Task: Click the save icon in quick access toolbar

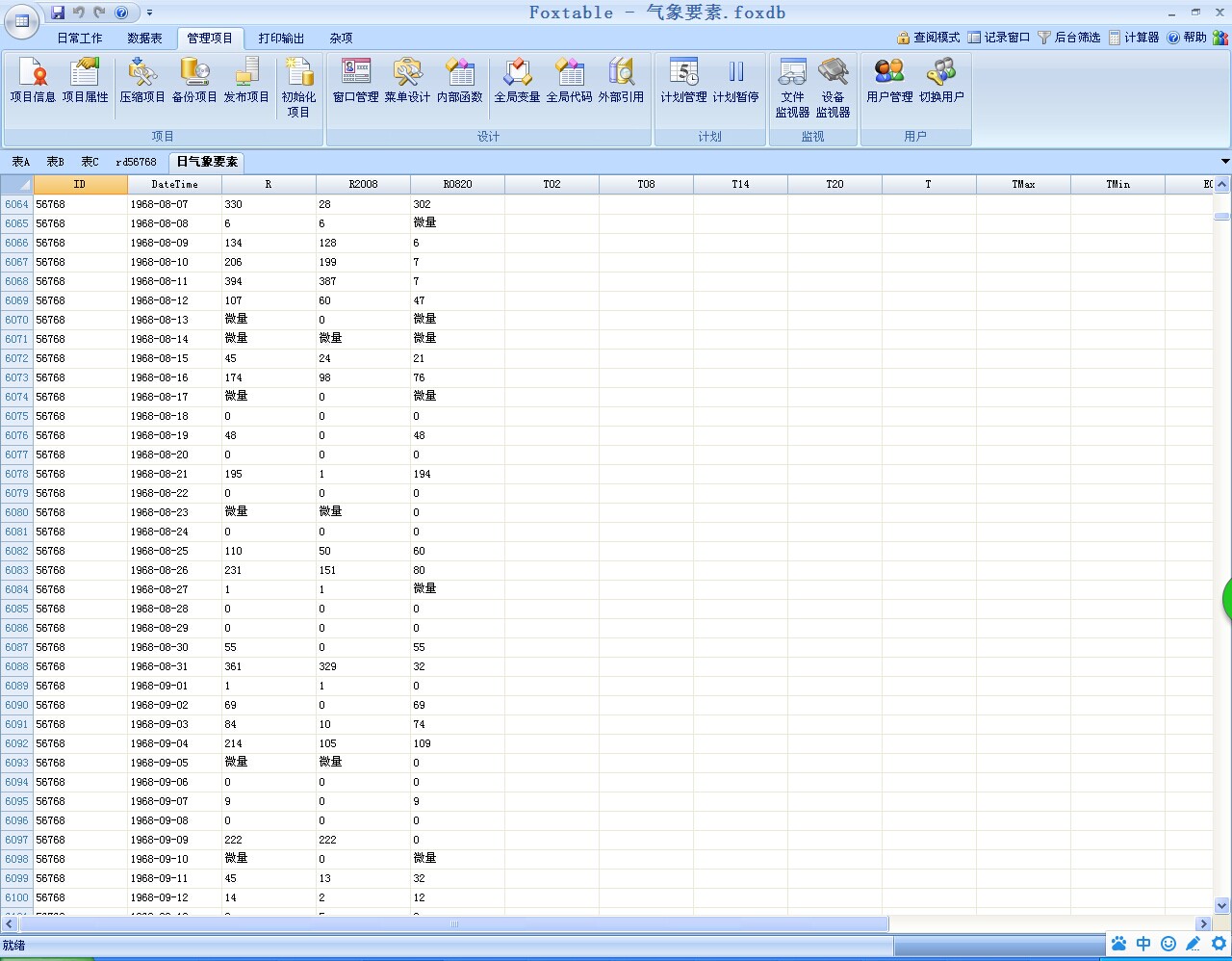Action: point(58,13)
